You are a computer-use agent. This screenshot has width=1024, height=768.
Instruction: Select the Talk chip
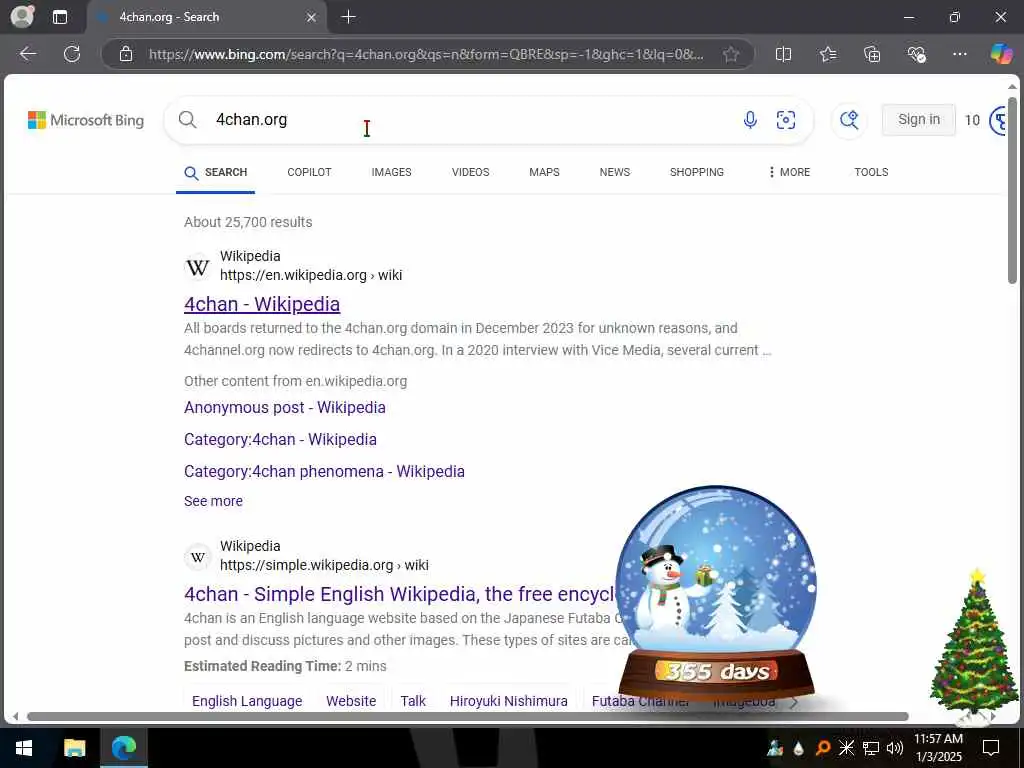(413, 701)
